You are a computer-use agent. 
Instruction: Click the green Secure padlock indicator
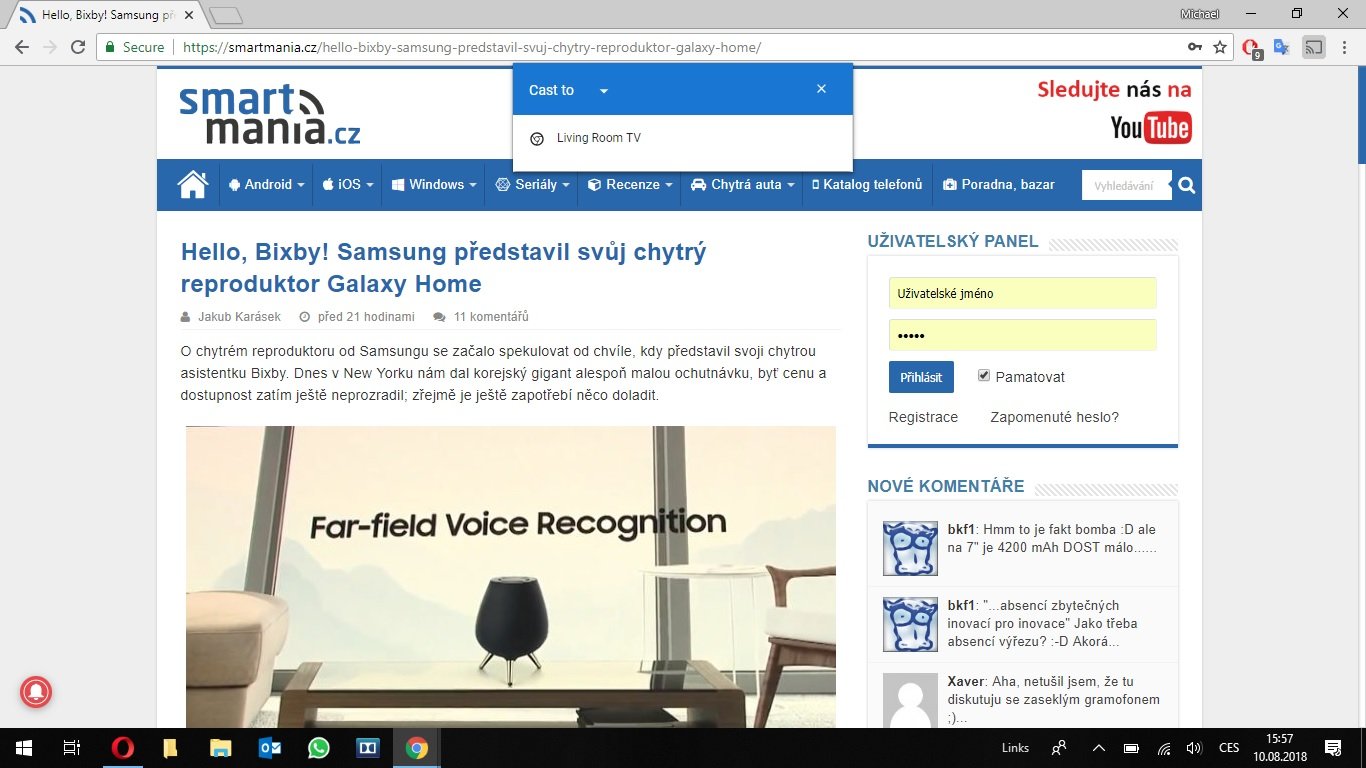point(135,47)
